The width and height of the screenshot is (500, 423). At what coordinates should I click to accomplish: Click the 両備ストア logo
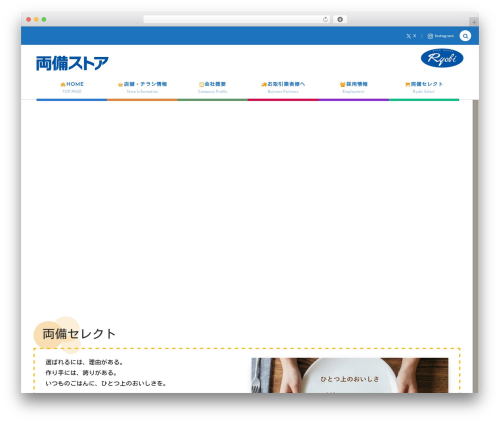point(72,63)
